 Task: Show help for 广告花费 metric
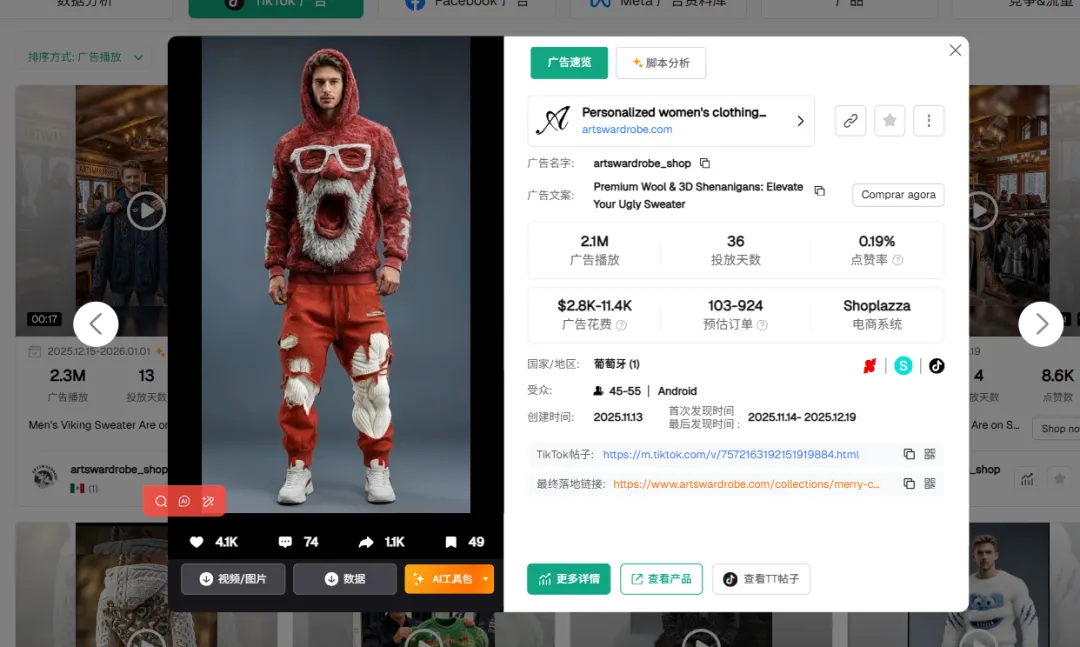coord(621,325)
